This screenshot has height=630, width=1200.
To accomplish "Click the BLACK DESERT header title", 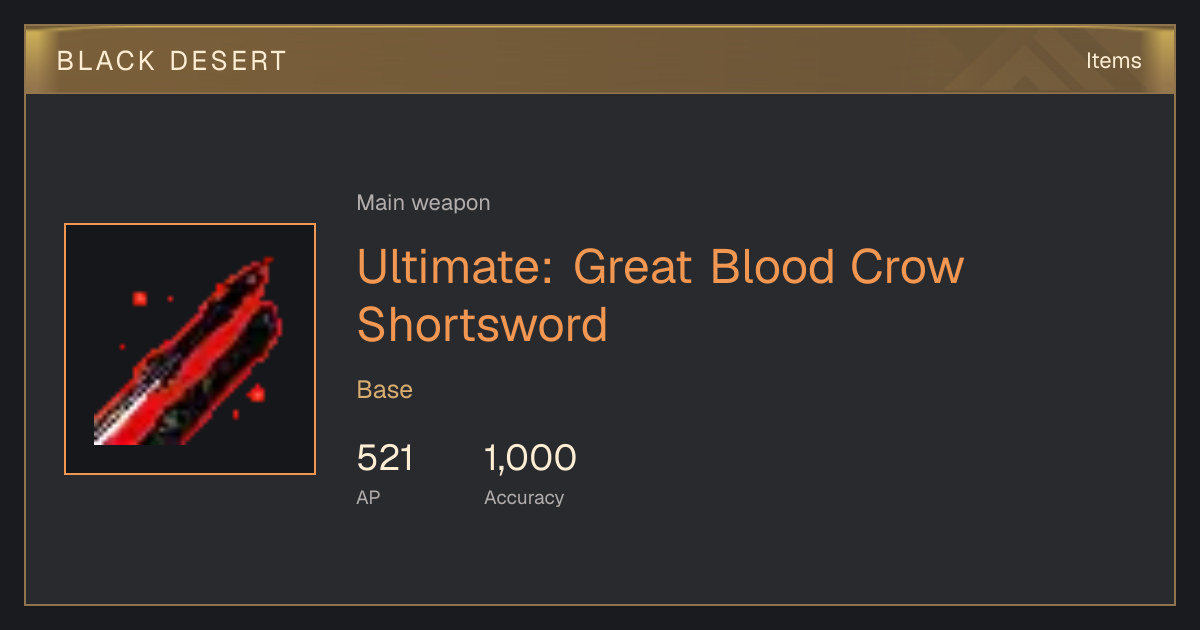I will point(172,61).
